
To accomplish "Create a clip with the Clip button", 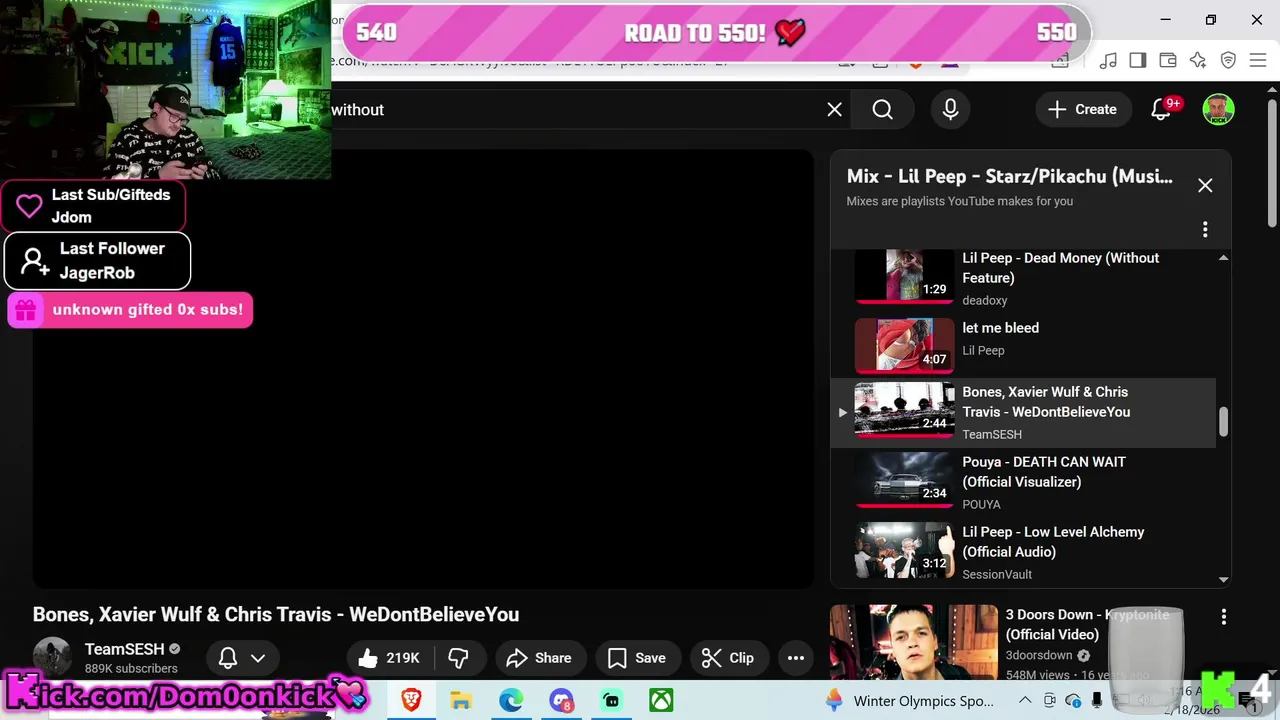I will [x=728, y=658].
